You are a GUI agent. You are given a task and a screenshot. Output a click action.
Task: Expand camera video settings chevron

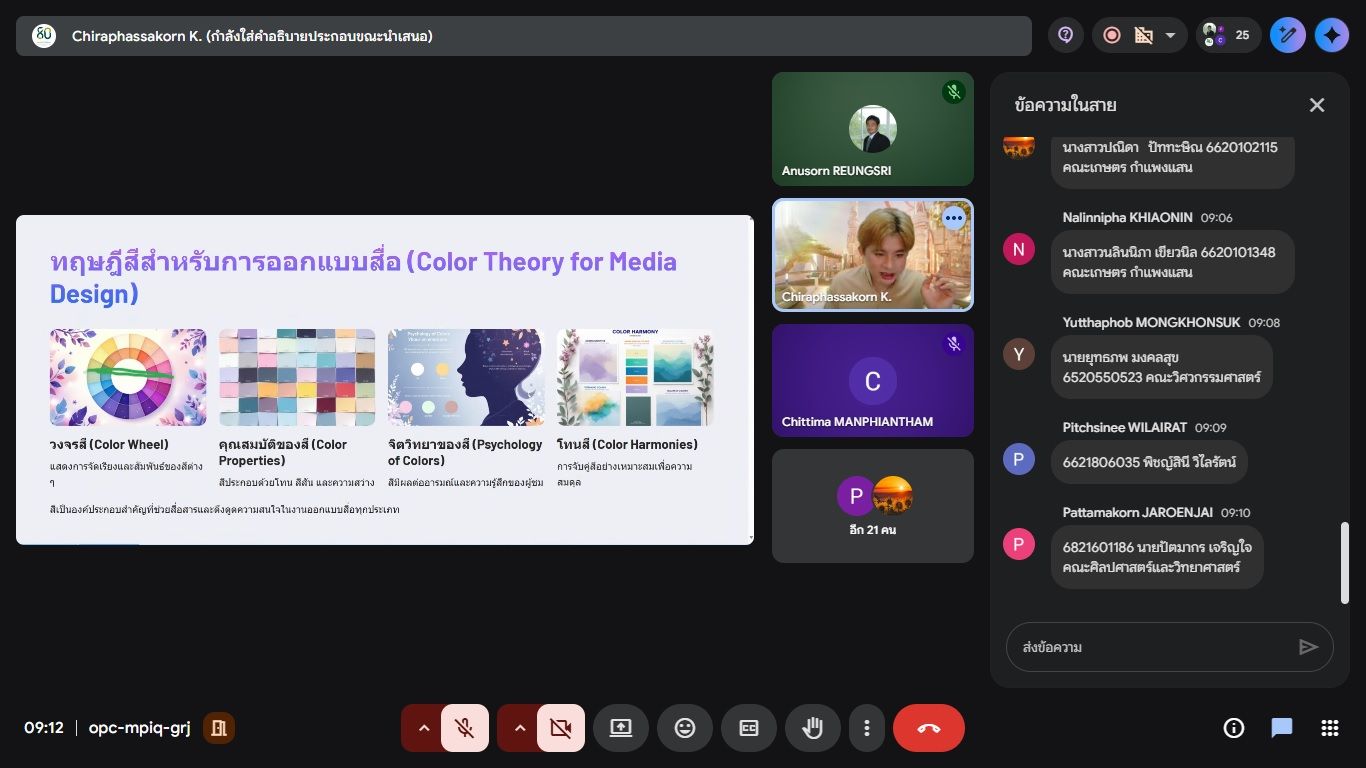coord(519,728)
